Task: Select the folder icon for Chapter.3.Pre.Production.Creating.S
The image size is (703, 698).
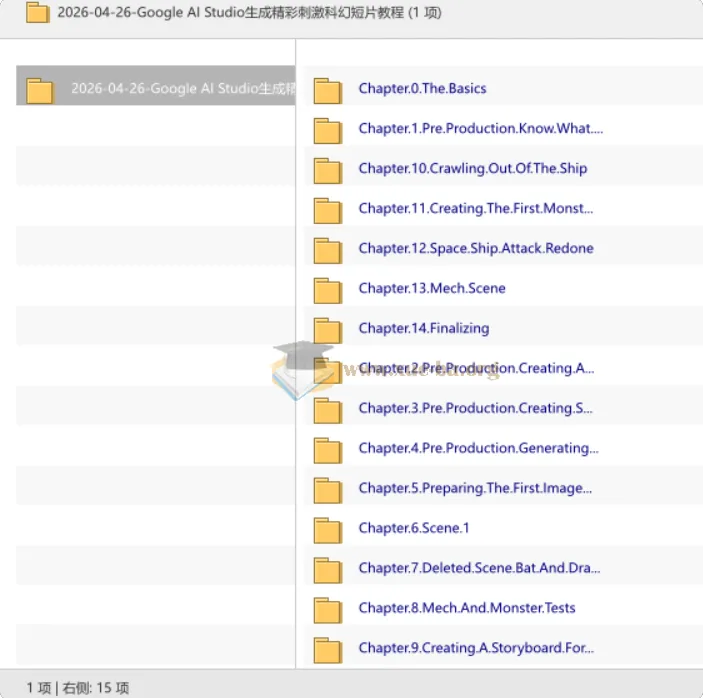Action: pos(328,410)
